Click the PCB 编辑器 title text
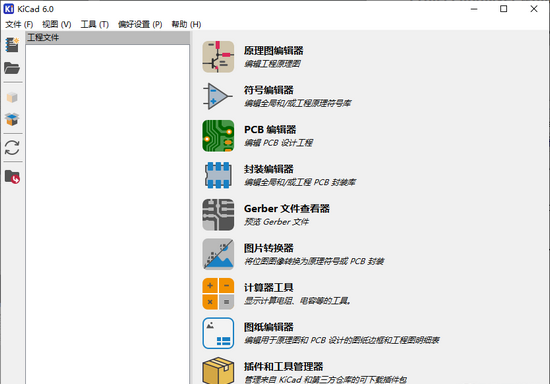550x384 pixels. pos(270,129)
